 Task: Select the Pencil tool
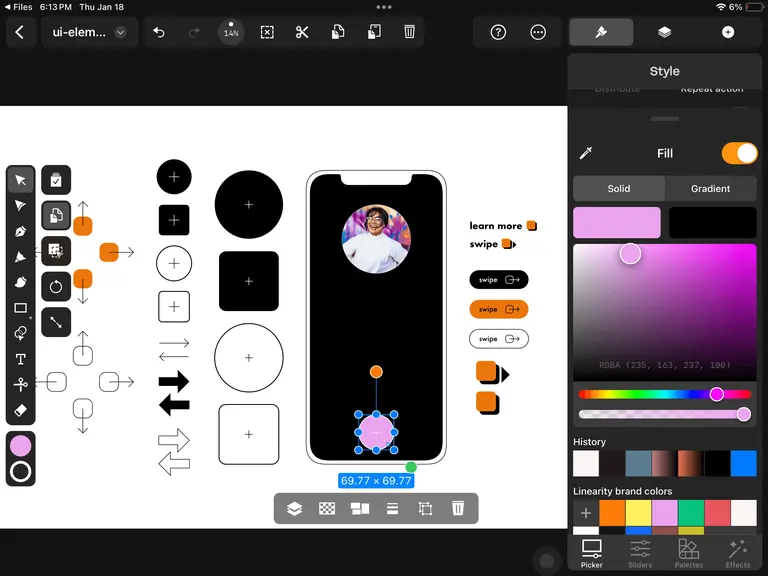click(21, 257)
